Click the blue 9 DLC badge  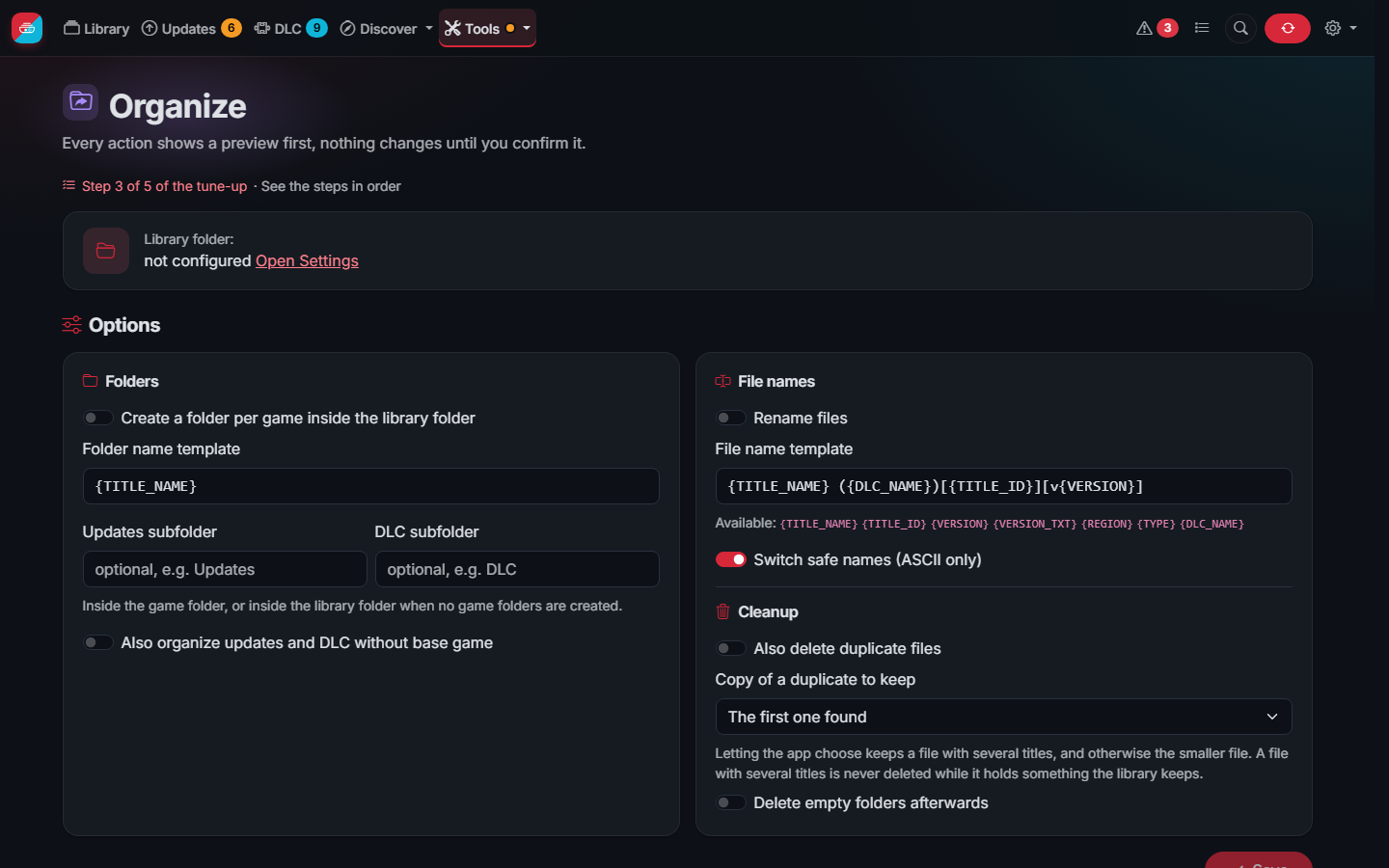click(316, 28)
